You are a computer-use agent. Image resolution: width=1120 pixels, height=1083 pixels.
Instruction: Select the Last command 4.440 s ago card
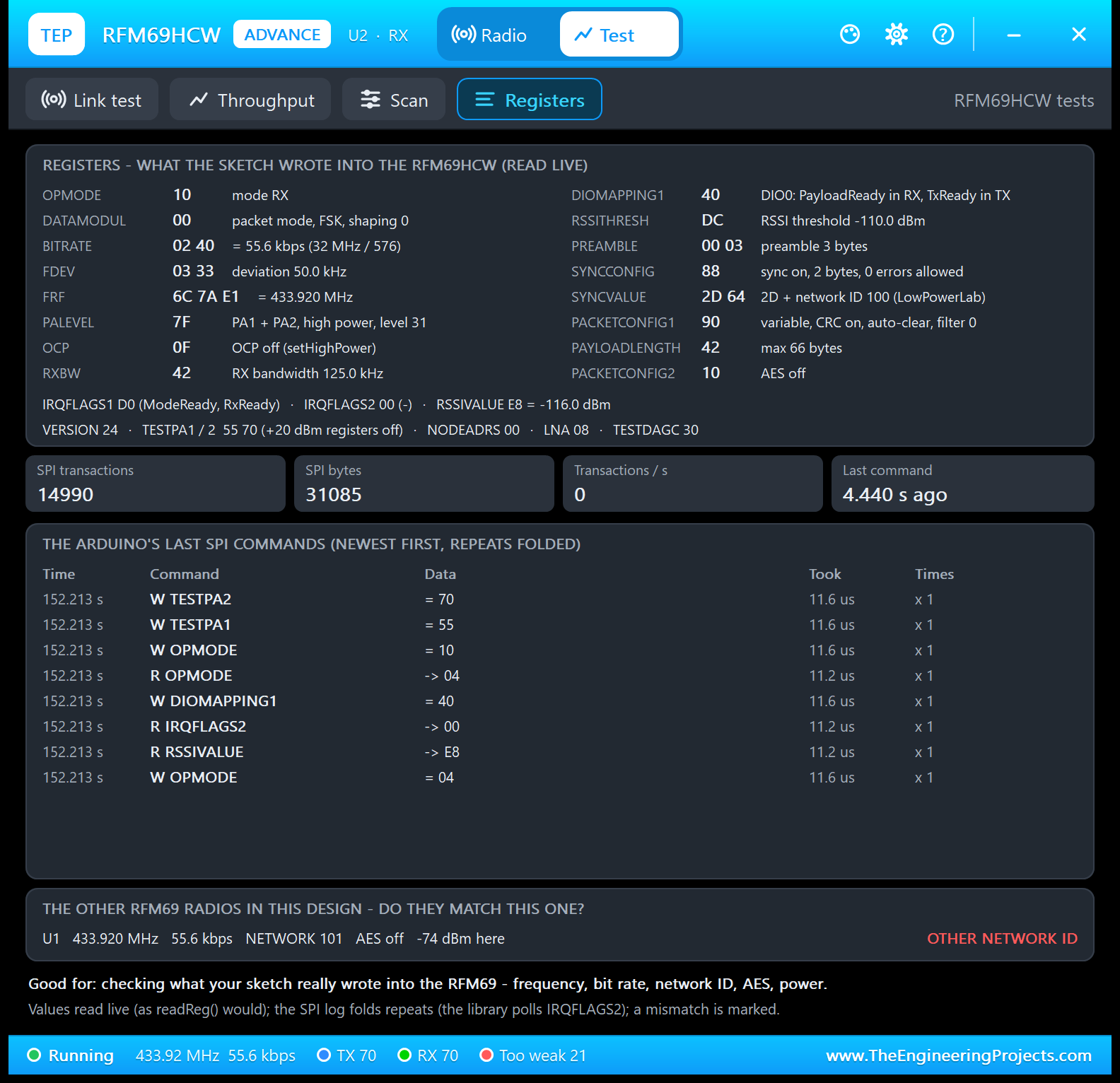(963, 484)
